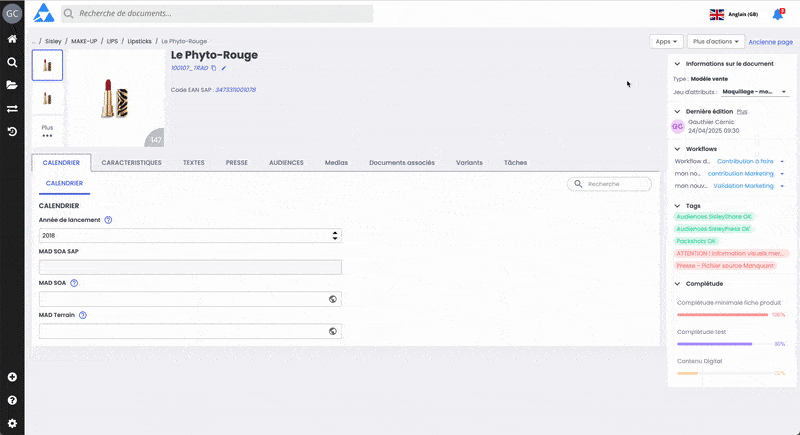Click the Plus three-dots under thumbnails
The image size is (800, 435).
(47, 132)
